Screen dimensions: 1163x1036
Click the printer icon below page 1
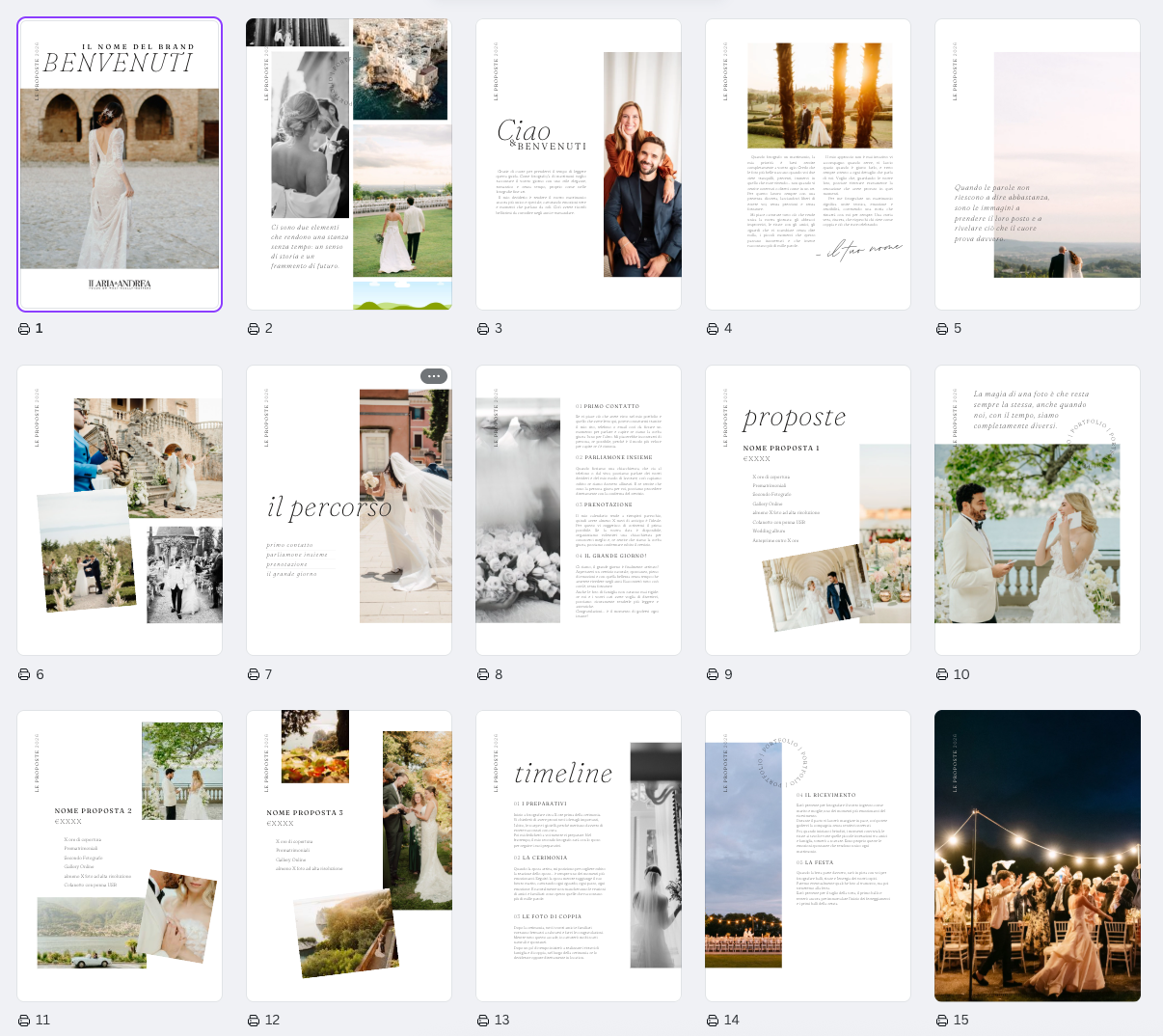pyautogui.click(x=24, y=329)
